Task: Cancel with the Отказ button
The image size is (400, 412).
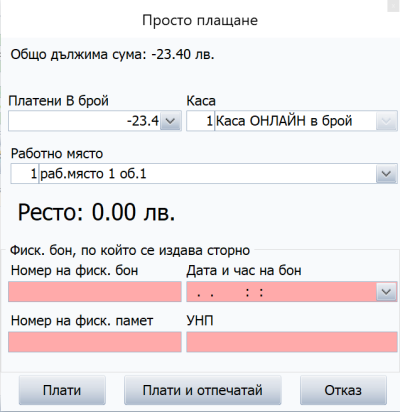Action: [x=343, y=390]
